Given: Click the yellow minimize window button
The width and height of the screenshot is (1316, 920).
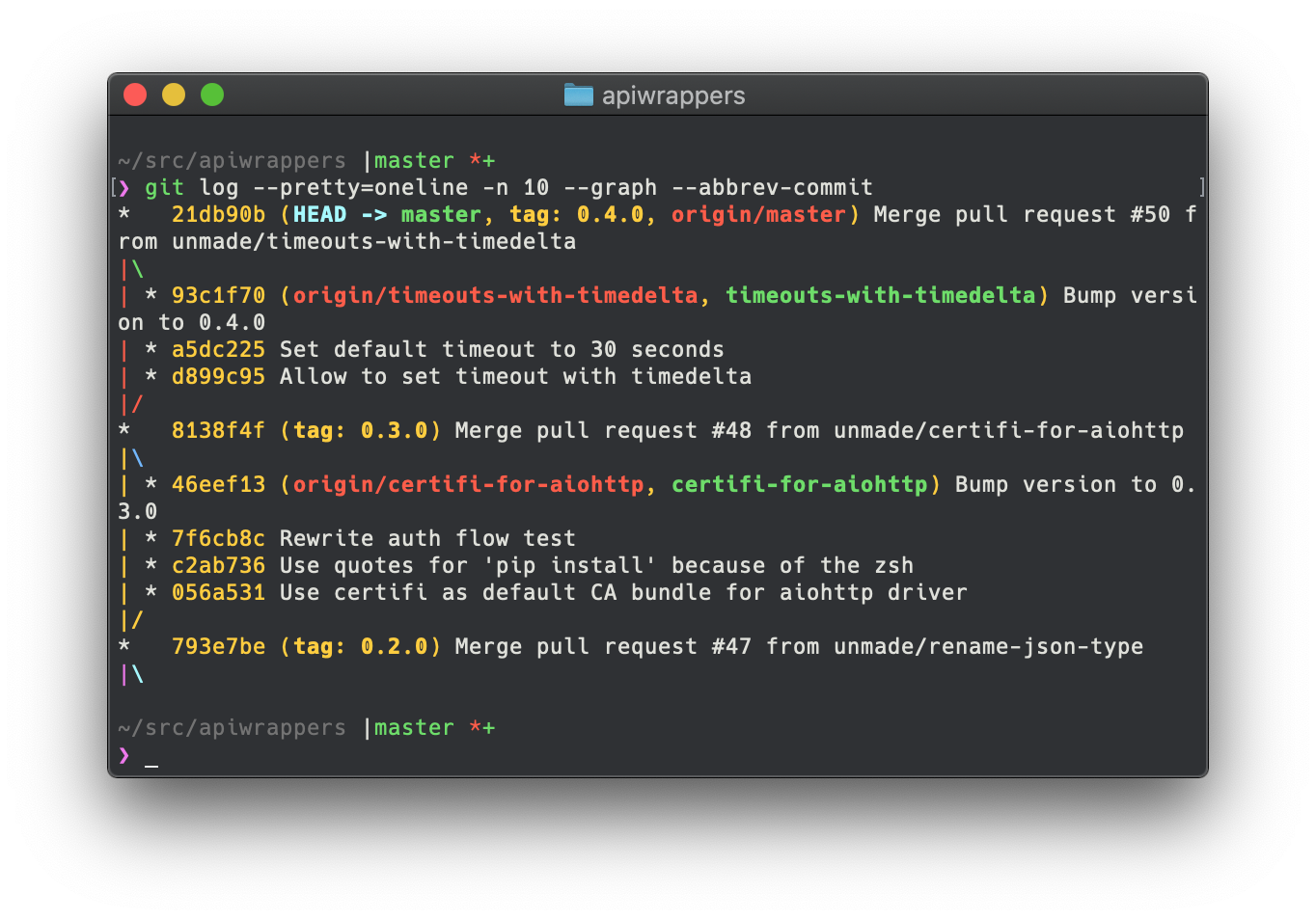Looking at the screenshot, I should pyautogui.click(x=174, y=95).
